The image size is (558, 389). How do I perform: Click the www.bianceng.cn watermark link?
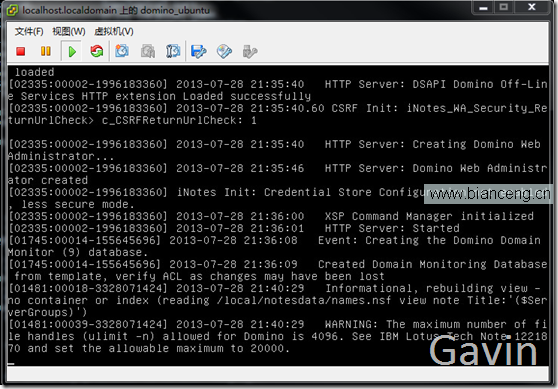[489, 194]
